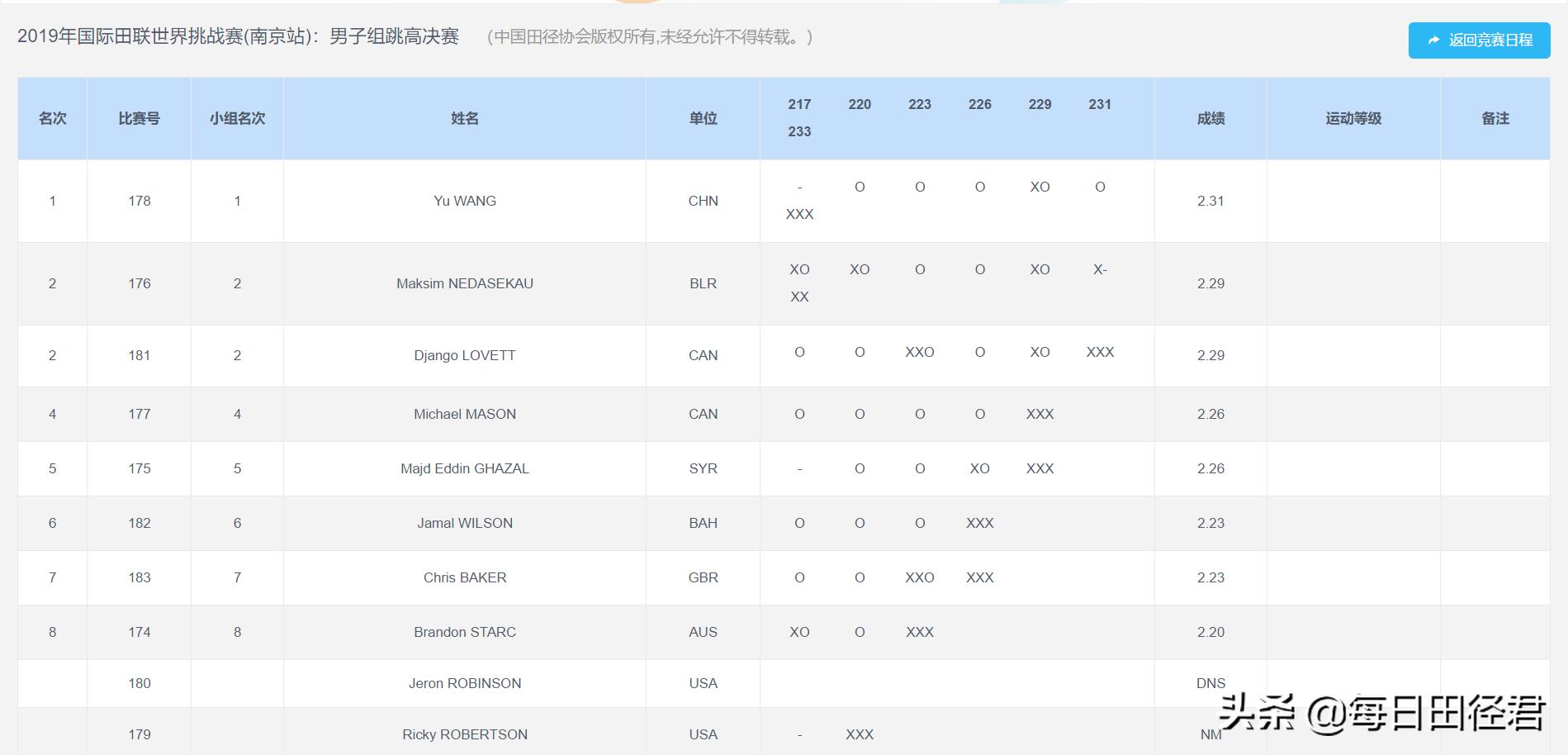Click the share arrow icon in 返回竞赛日程

pyautogui.click(x=1433, y=40)
